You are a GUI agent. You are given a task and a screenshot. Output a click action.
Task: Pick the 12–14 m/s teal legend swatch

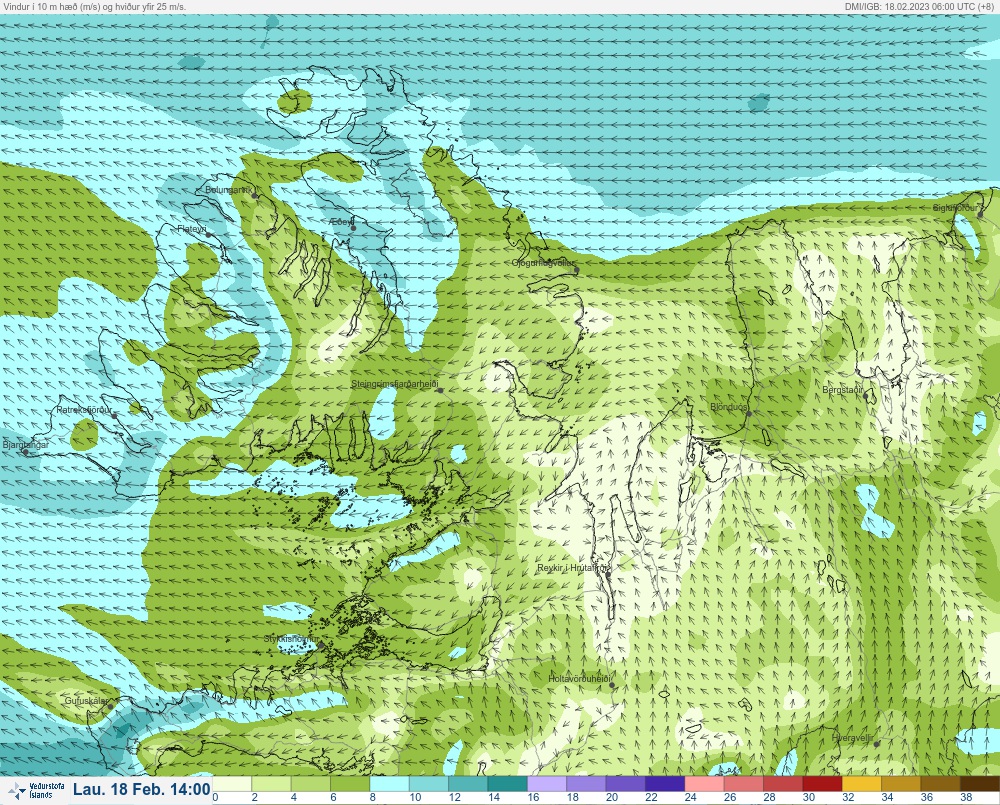pyautogui.click(x=469, y=784)
